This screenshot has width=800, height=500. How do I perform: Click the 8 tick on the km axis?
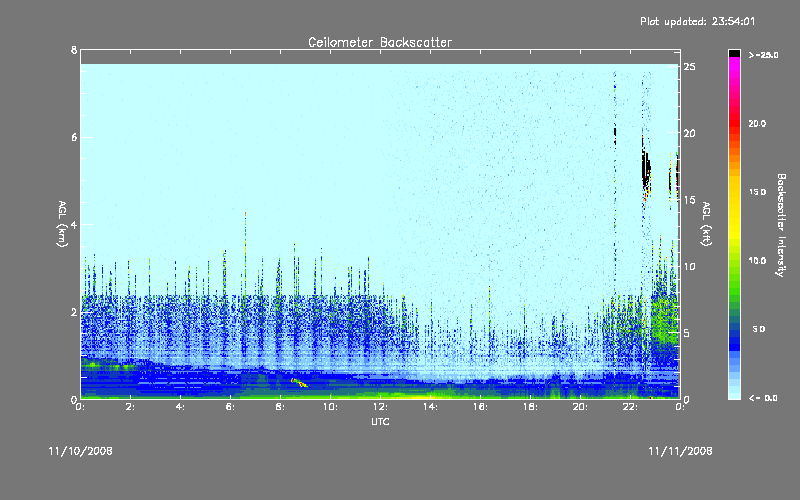(x=74, y=50)
